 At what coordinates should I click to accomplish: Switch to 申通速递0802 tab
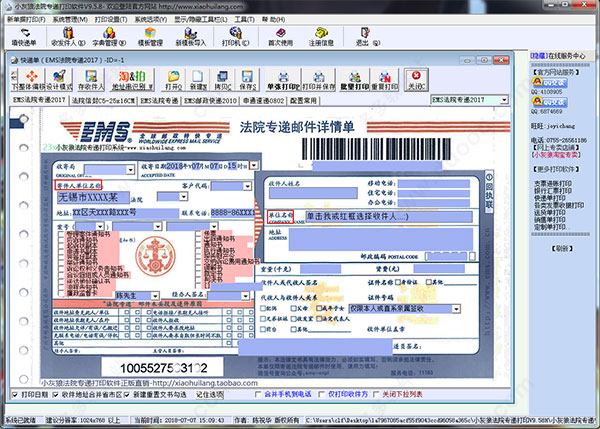(x=264, y=101)
